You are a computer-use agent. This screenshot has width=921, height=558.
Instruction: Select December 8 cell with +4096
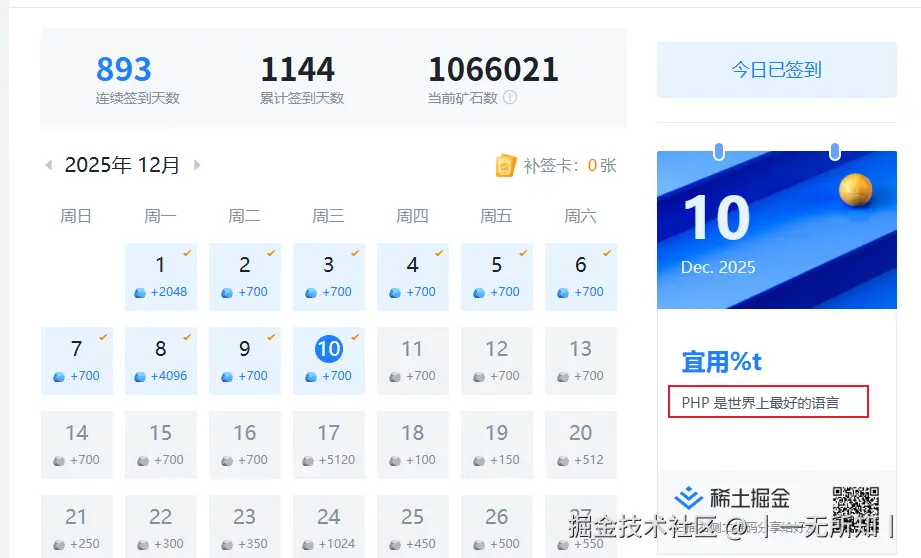pos(161,361)
